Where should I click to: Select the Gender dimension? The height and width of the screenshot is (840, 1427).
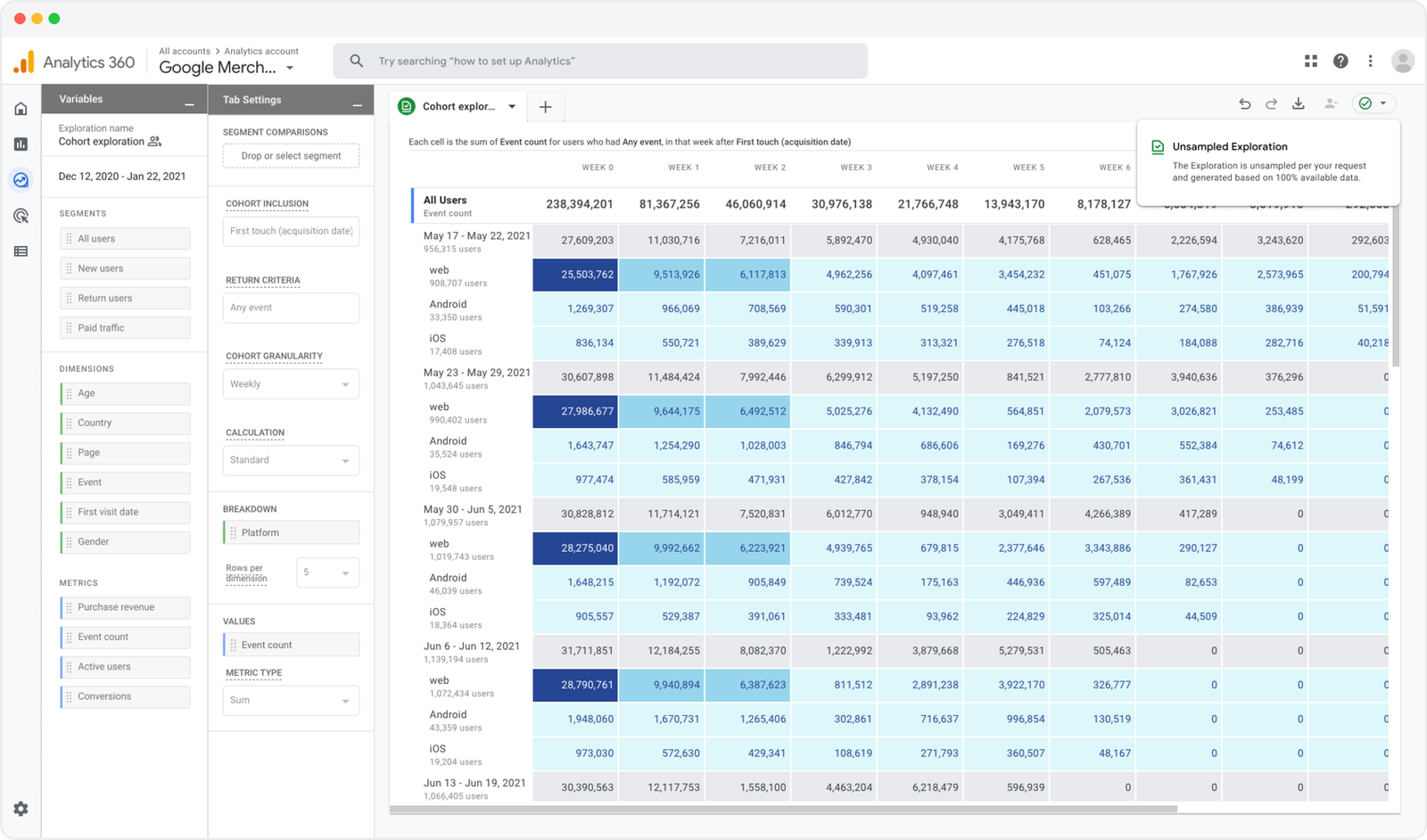[125, 542]
